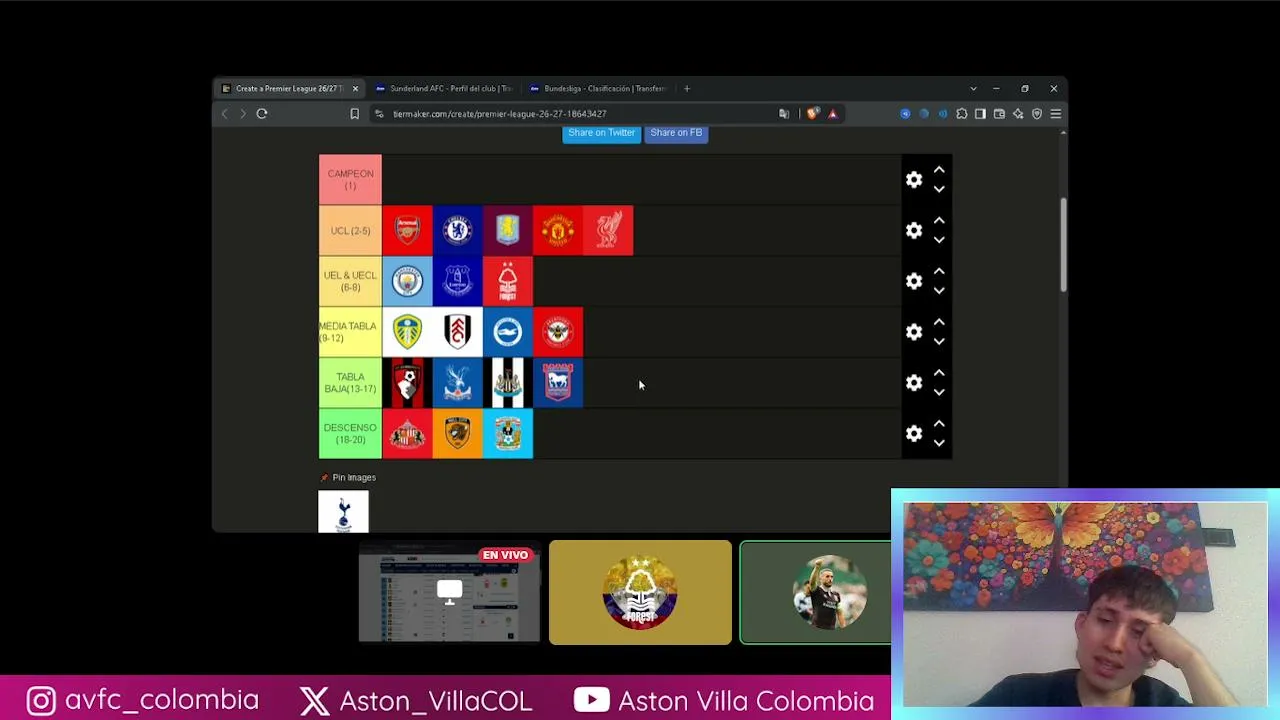Screen dimensions: 1280x720
Task: Open settings gear for the UCL (2-5) tier
Action: coord(914,231)
